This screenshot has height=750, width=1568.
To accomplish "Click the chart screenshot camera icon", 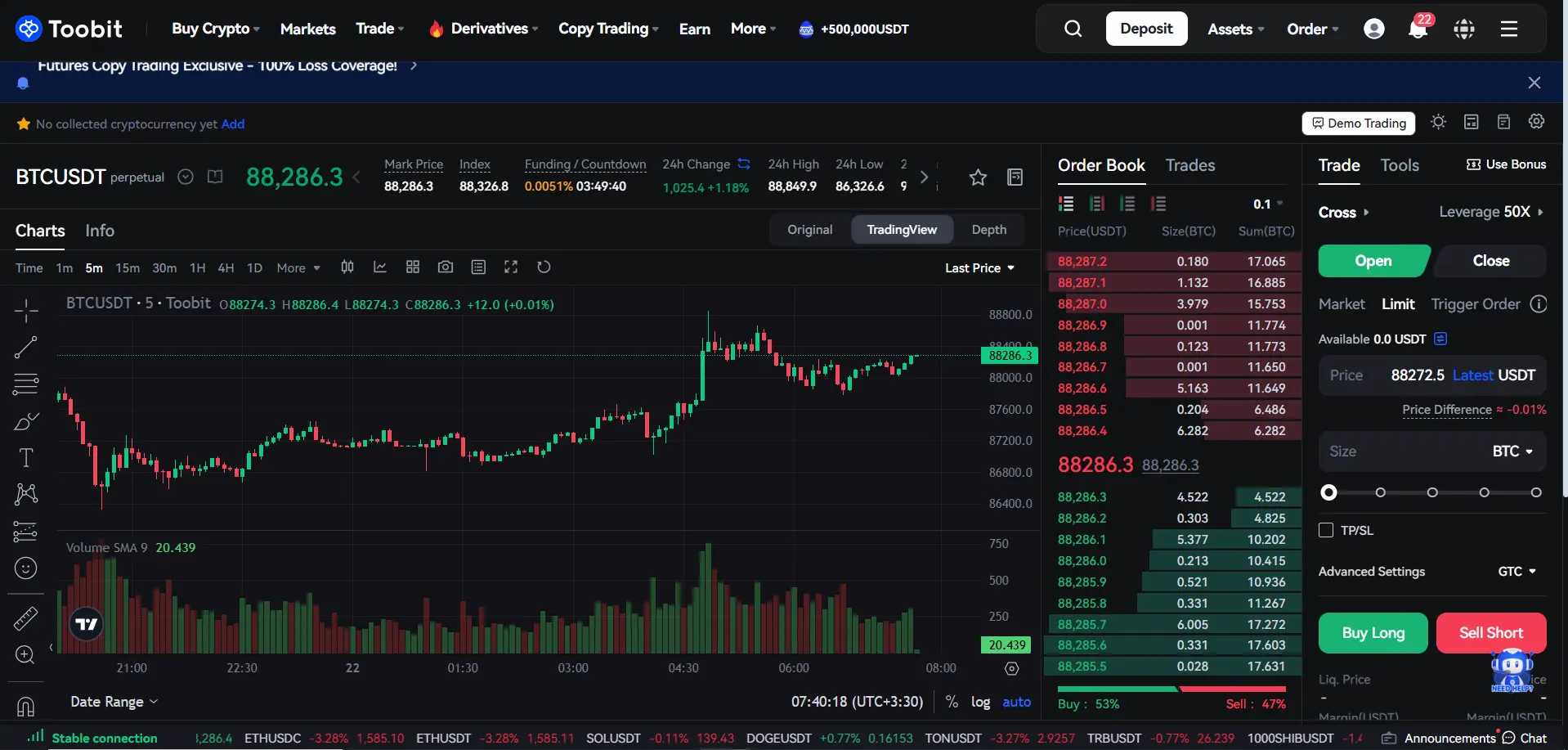I will tap(445, 267).
